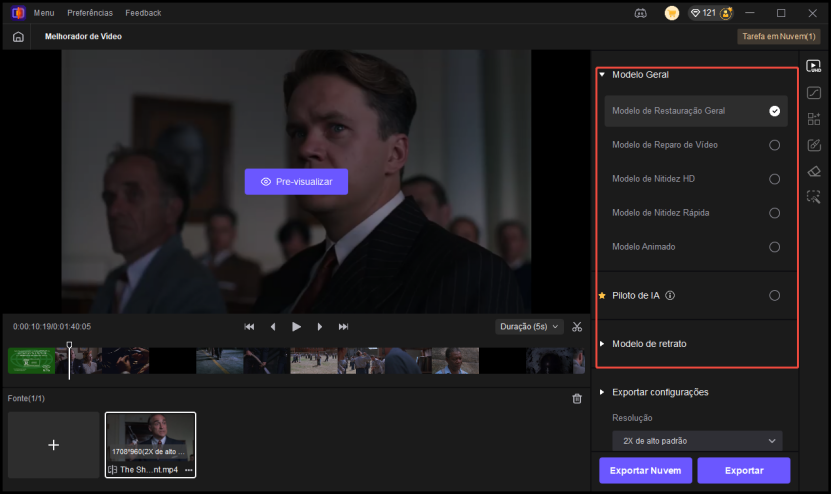Open the selection cutout sidebar icon
This screenshot has height=494, width=831.
[814, 197]
